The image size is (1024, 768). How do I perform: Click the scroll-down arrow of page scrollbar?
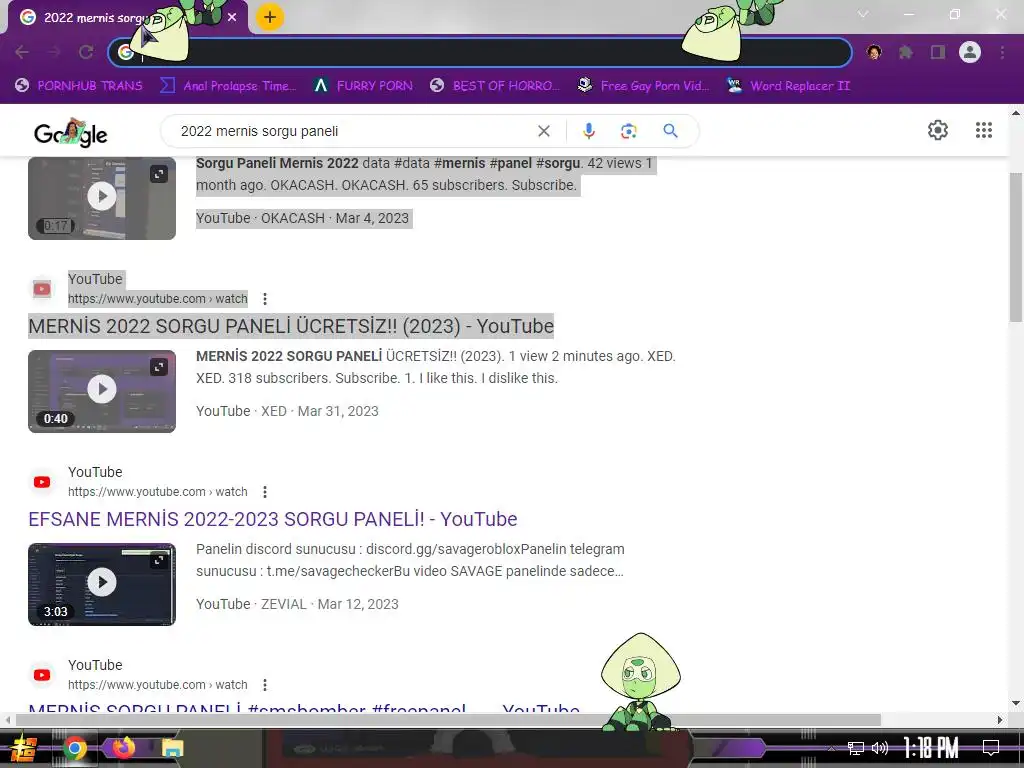(1016, 704)
